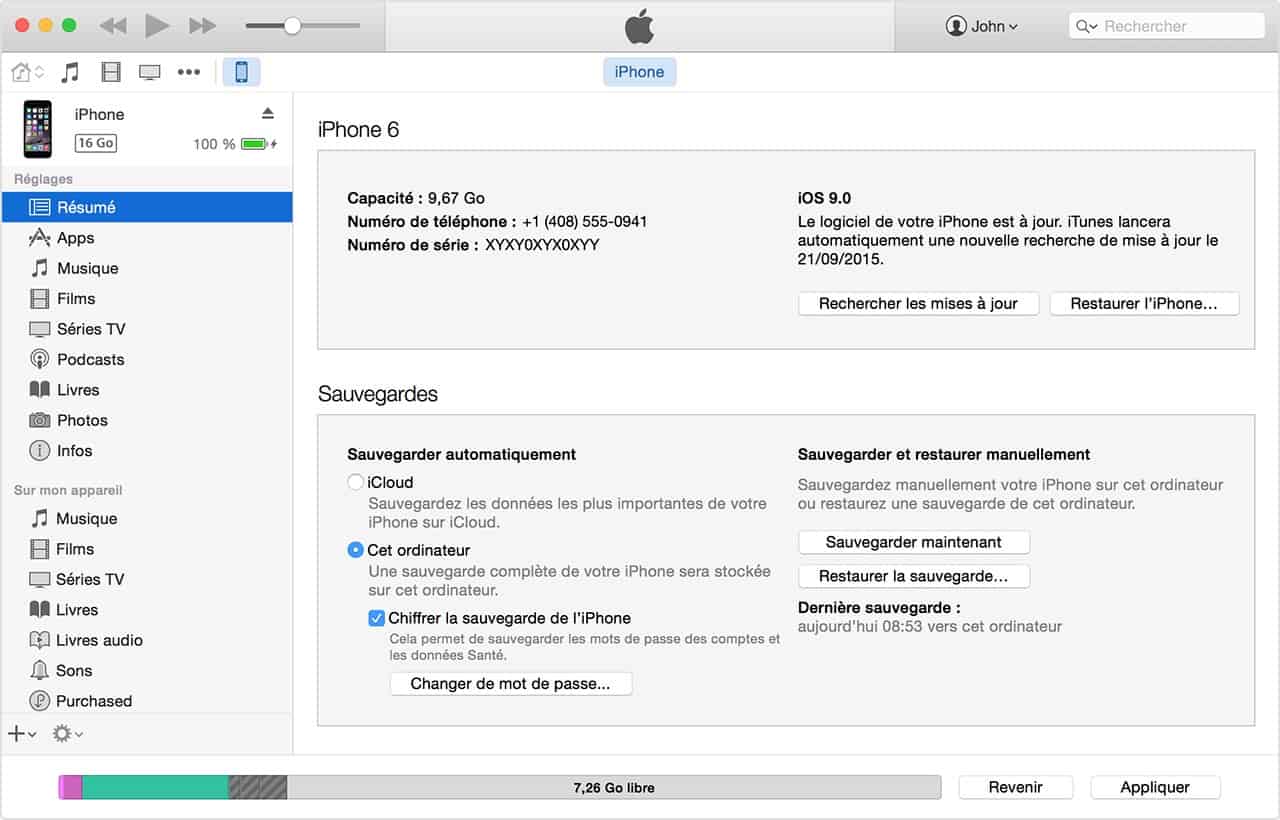Open the gear actions menu

click(x=67, y=734)
